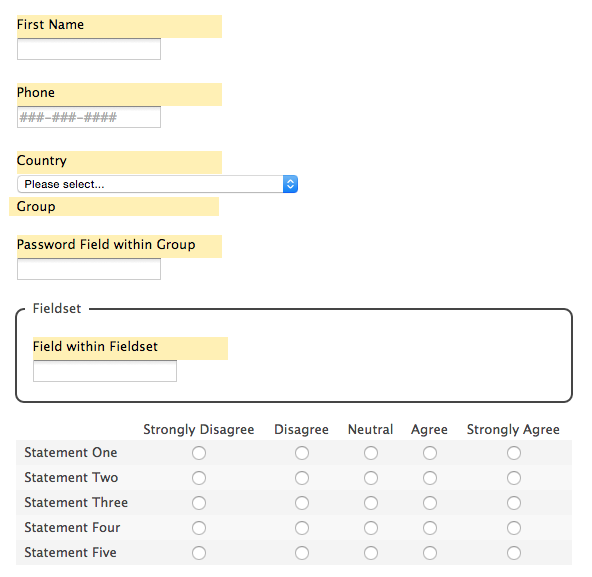This screenshot has width=592, height=577.
Task: Select Neutral for Statement Two
Action: coord(371,478)
